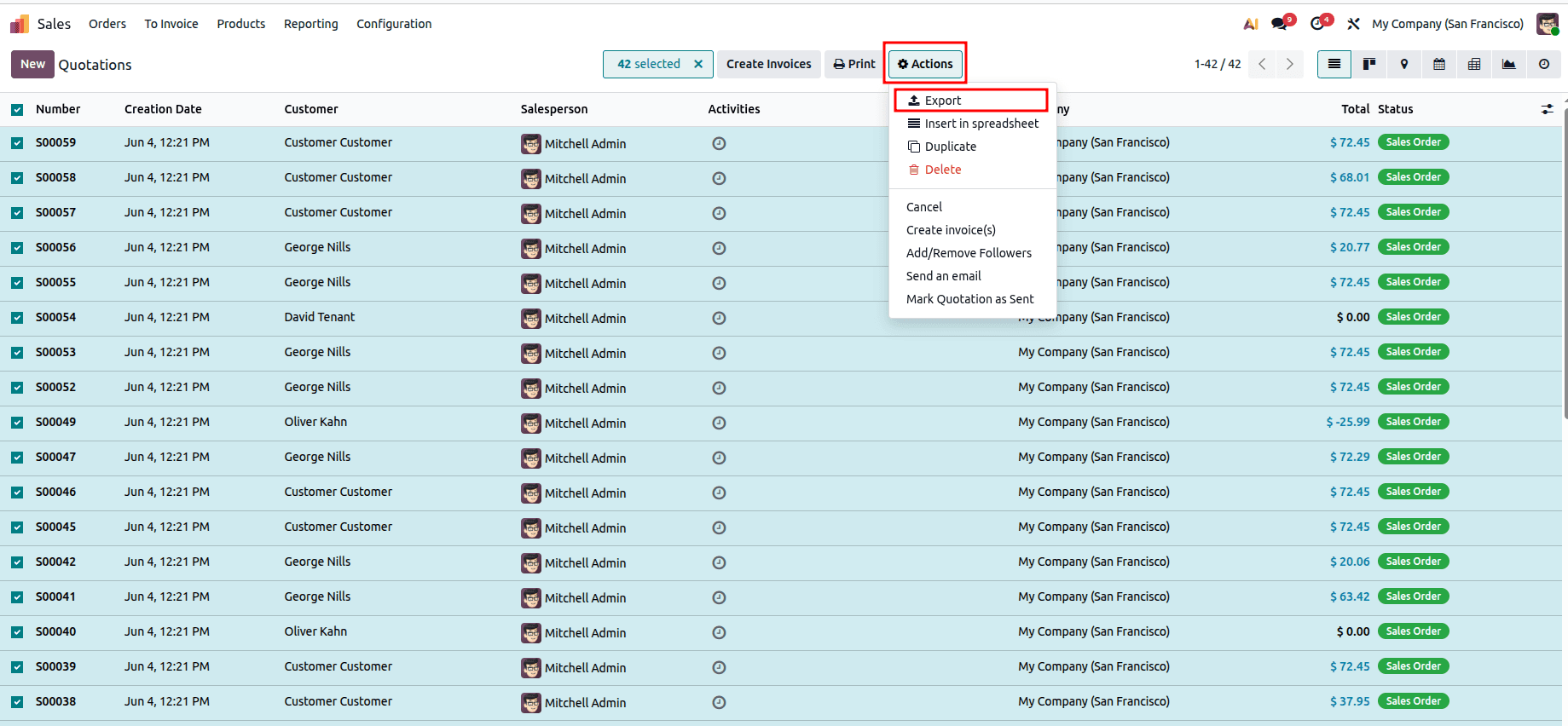Sort by the Number column header
1568x726 pixels.
pyautogui.click(x=58, y=109)
